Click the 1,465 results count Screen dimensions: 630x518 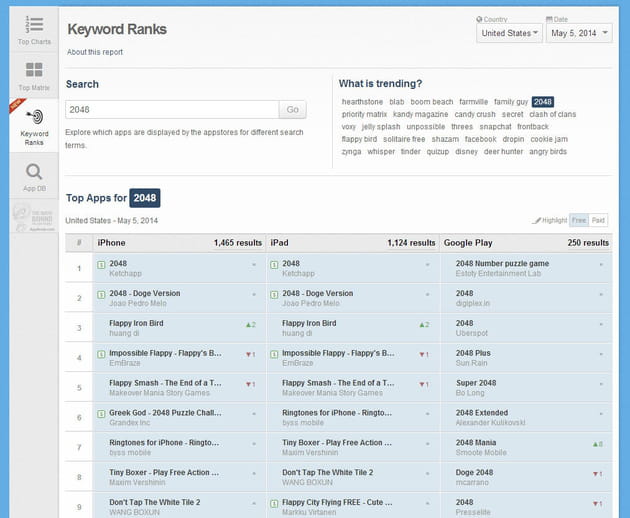coord(238,243)
